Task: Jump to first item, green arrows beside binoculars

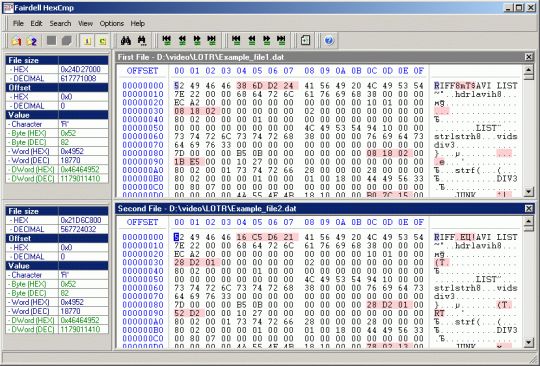Action: (167, 41)
